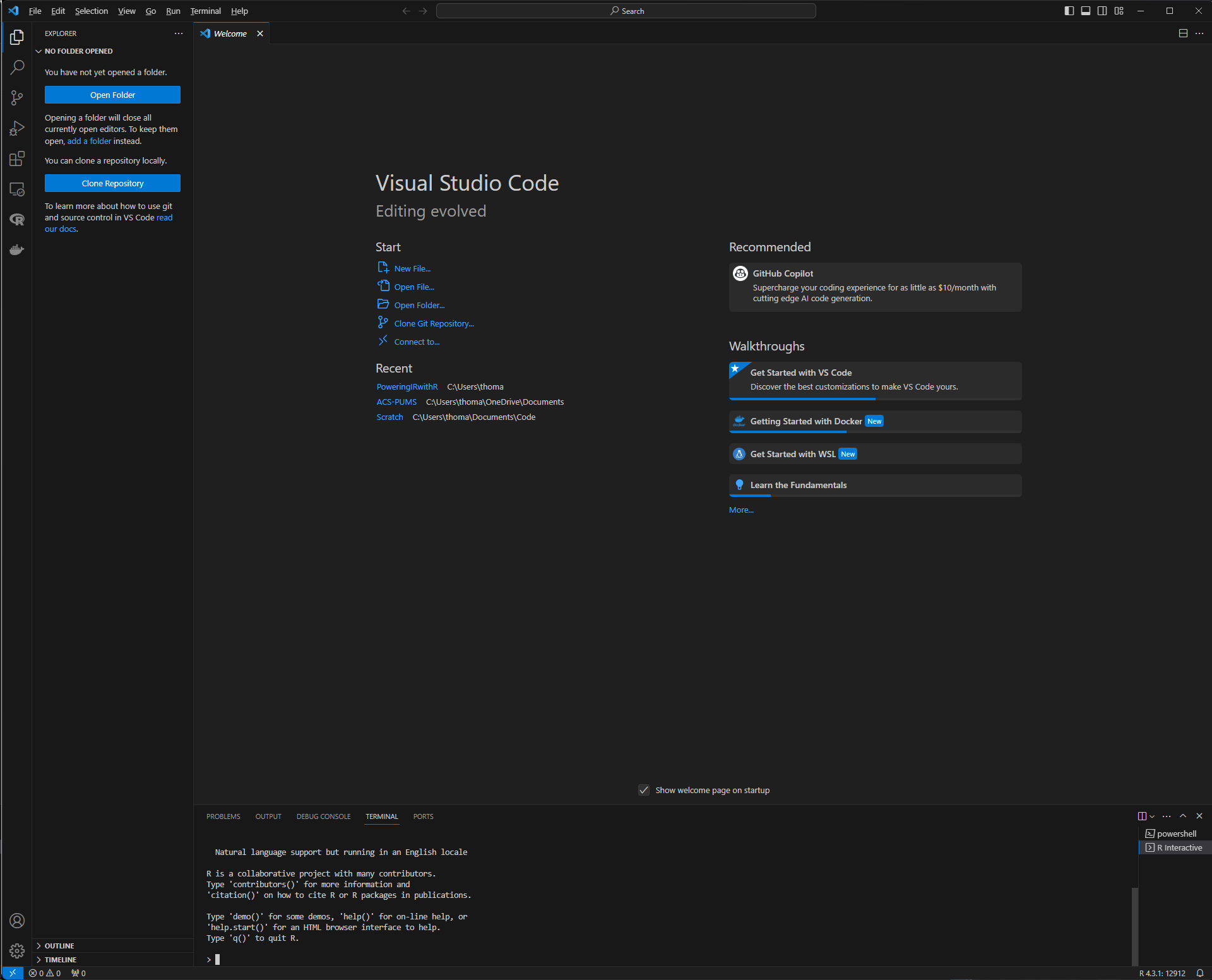
Task: Toggle Primary Side Bar visibility
Action: (1069, 11)
